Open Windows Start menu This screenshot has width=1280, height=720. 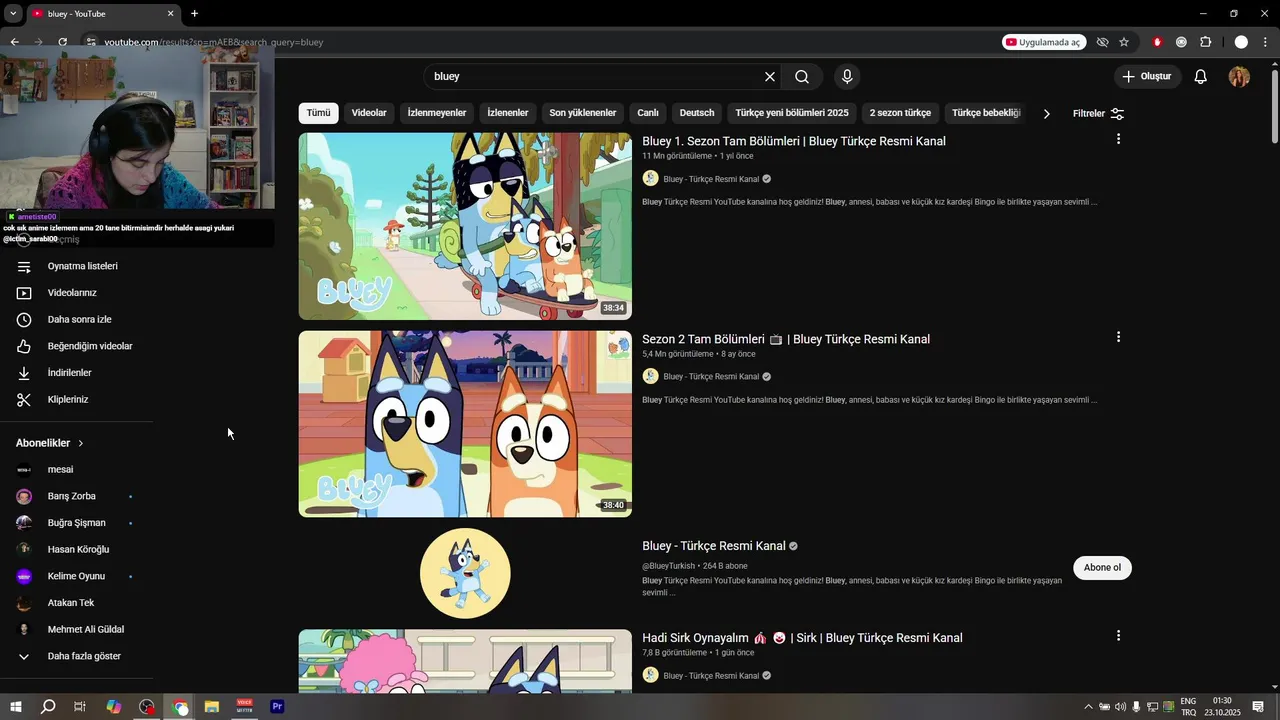coord(15,706)
